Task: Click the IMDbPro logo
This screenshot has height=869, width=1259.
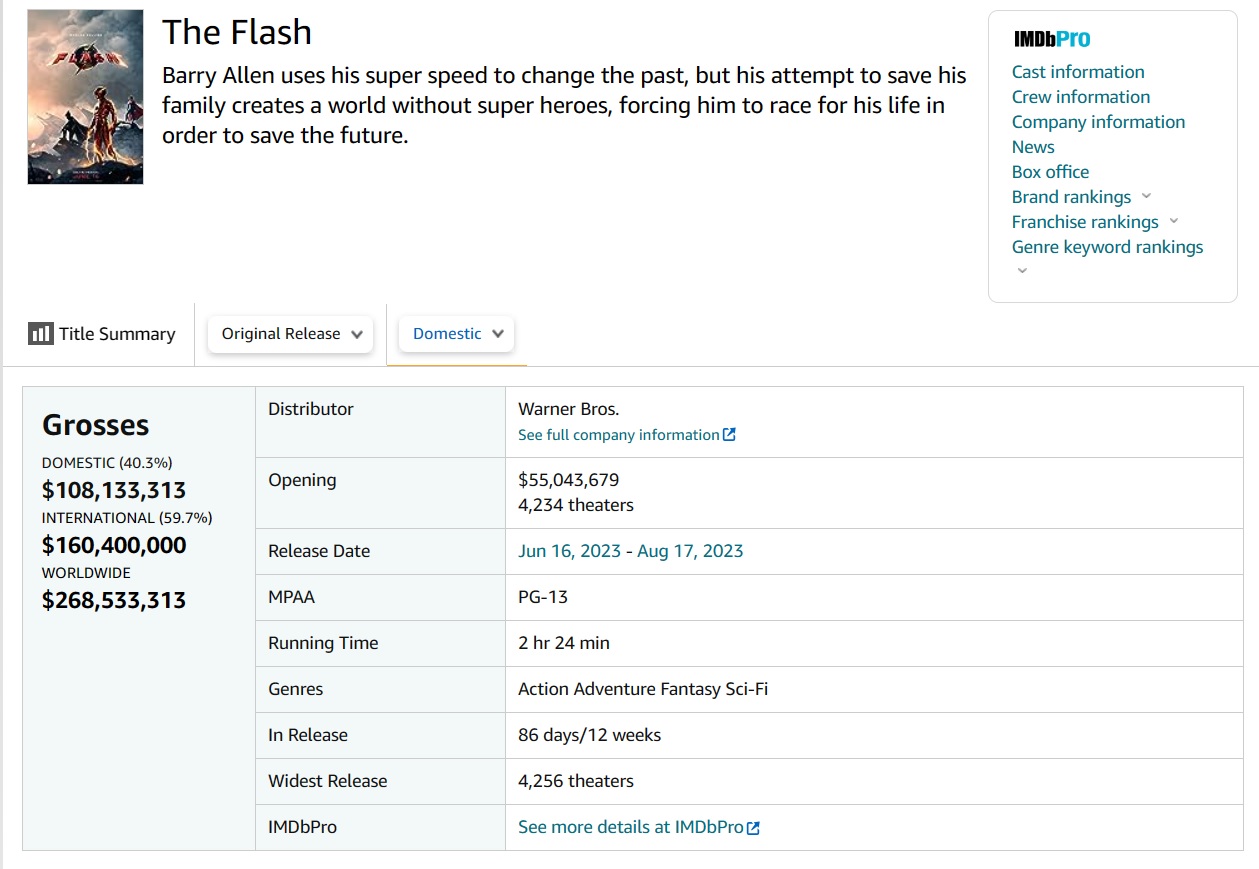Action: (1051, 39)
